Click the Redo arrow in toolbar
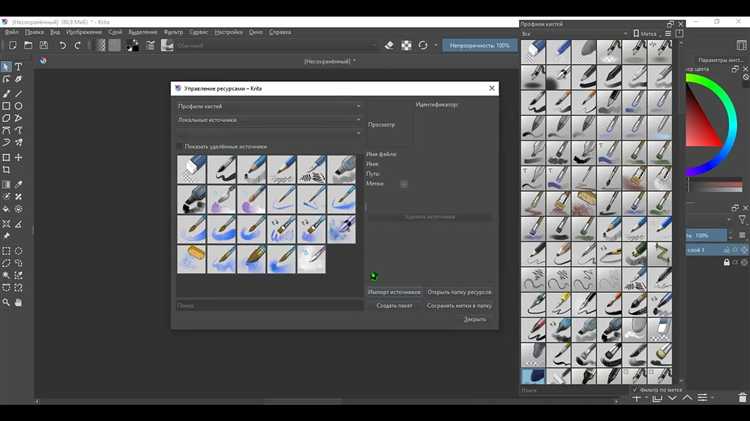This screenshot has width=750, height=421. click(77, 45)
